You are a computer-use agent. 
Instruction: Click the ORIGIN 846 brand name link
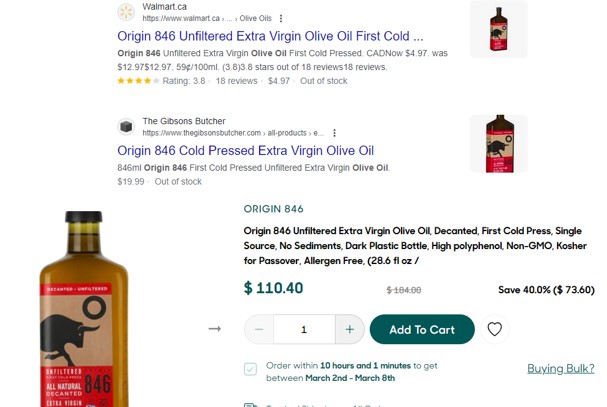(x=273, y=209)
